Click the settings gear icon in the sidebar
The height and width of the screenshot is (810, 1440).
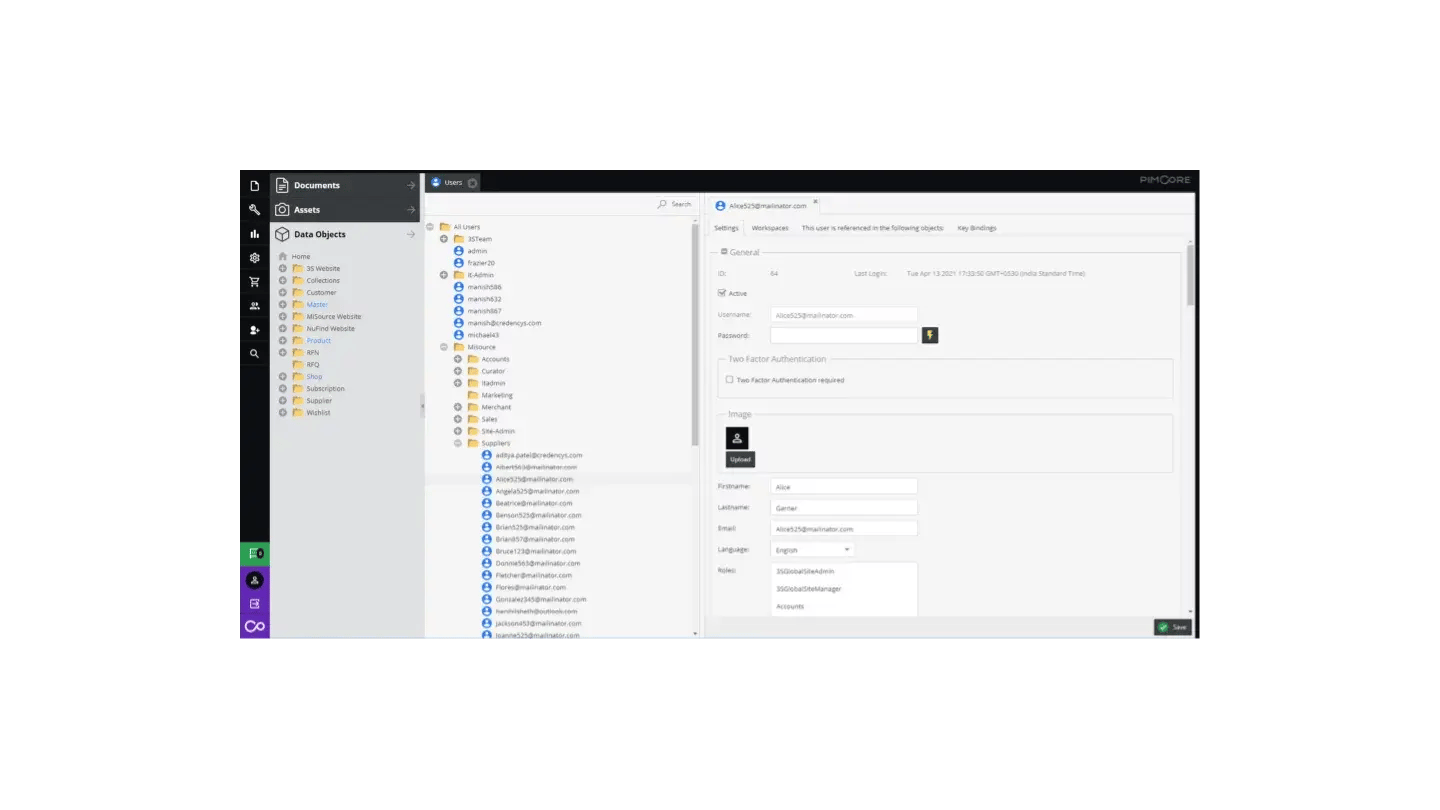[x=255, y=257]
